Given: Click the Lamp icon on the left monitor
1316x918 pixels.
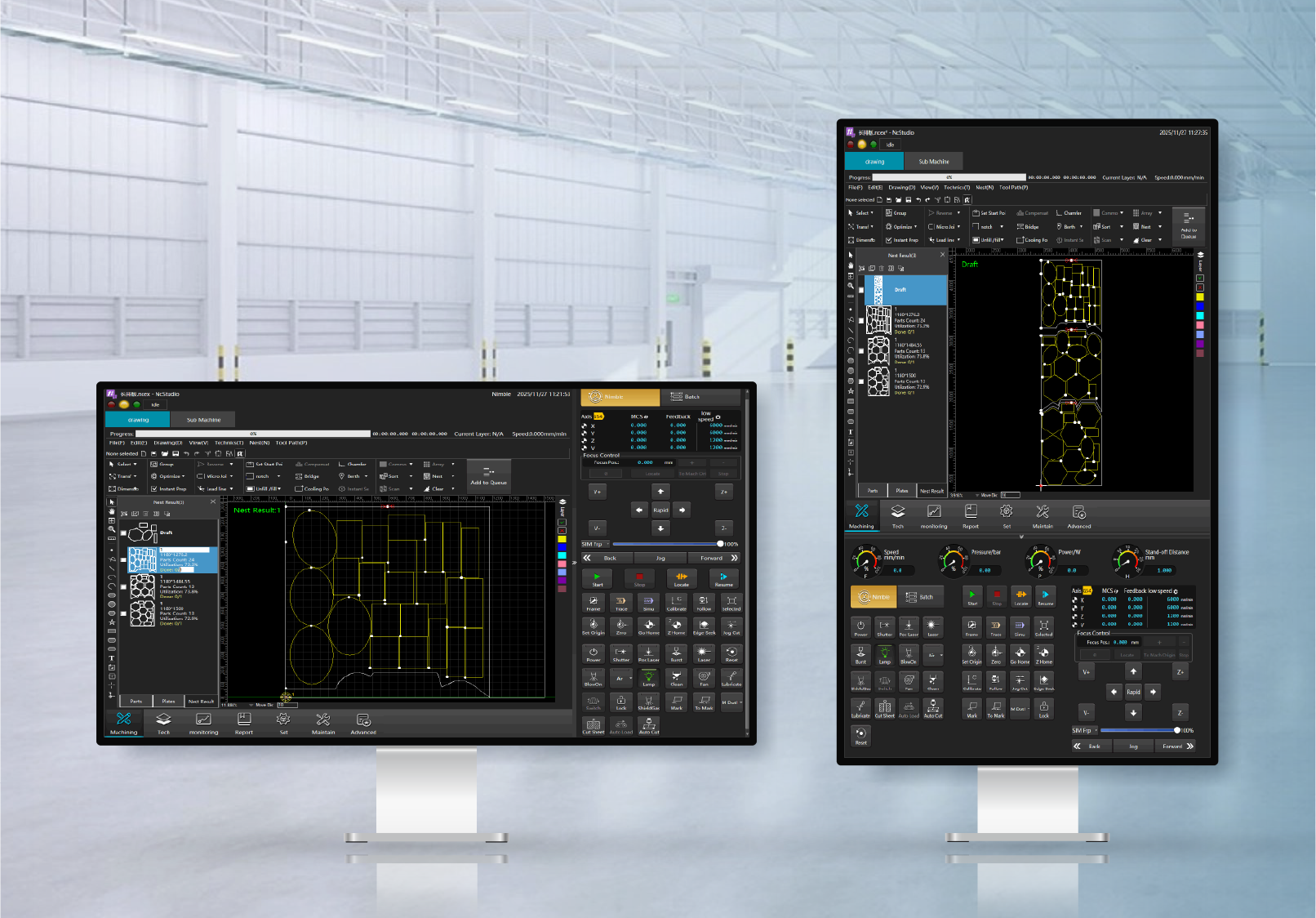Looking at the screenshot, I should [x=648, y=678].
